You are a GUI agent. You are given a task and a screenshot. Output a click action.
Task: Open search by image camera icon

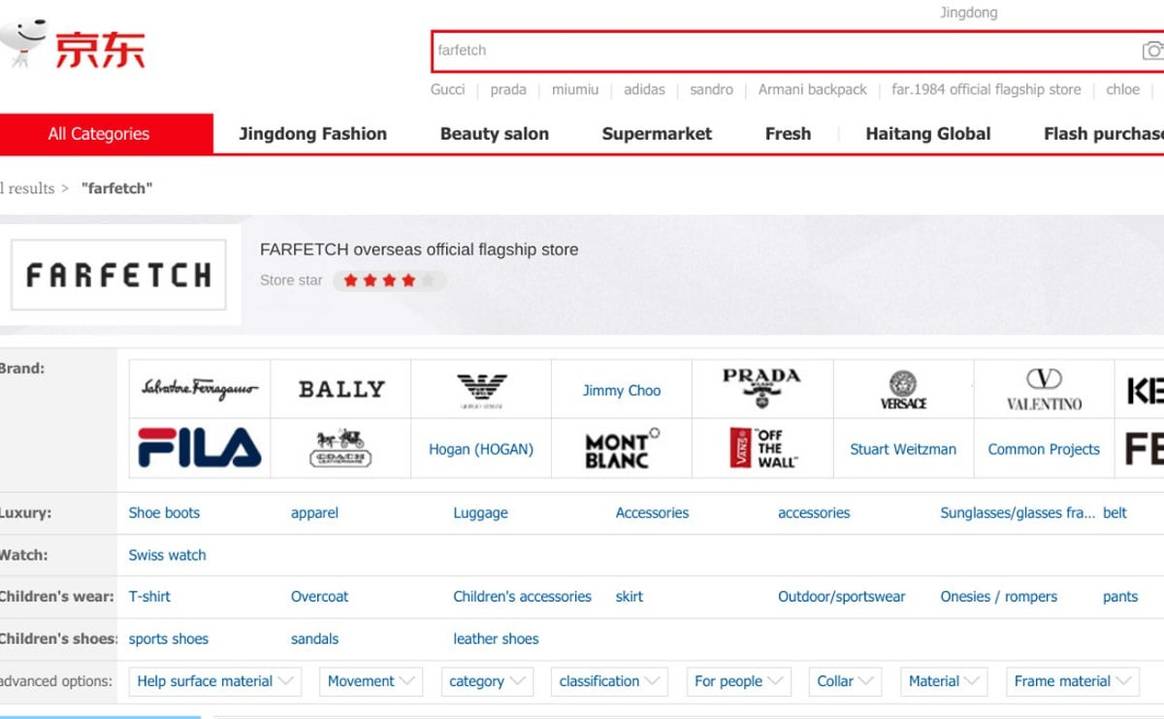coord(1153,51)
